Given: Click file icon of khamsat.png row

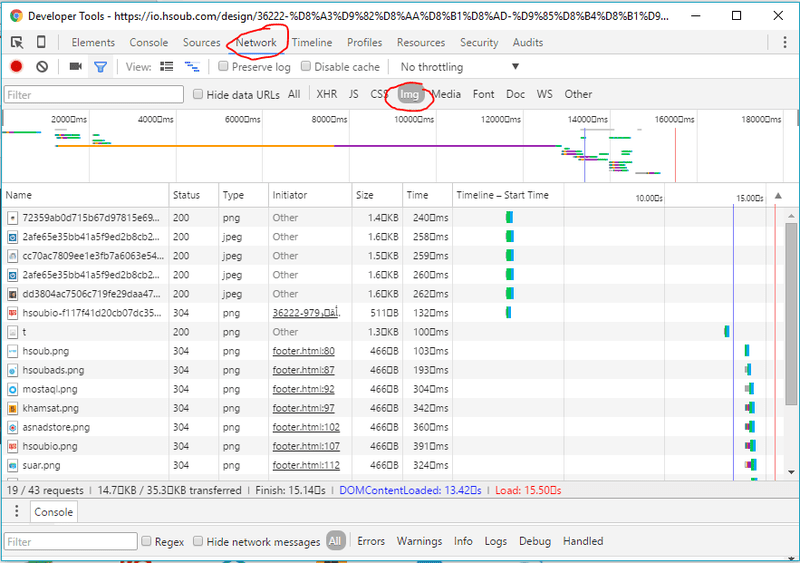Looking at the screenshot, I should point(13,408).
